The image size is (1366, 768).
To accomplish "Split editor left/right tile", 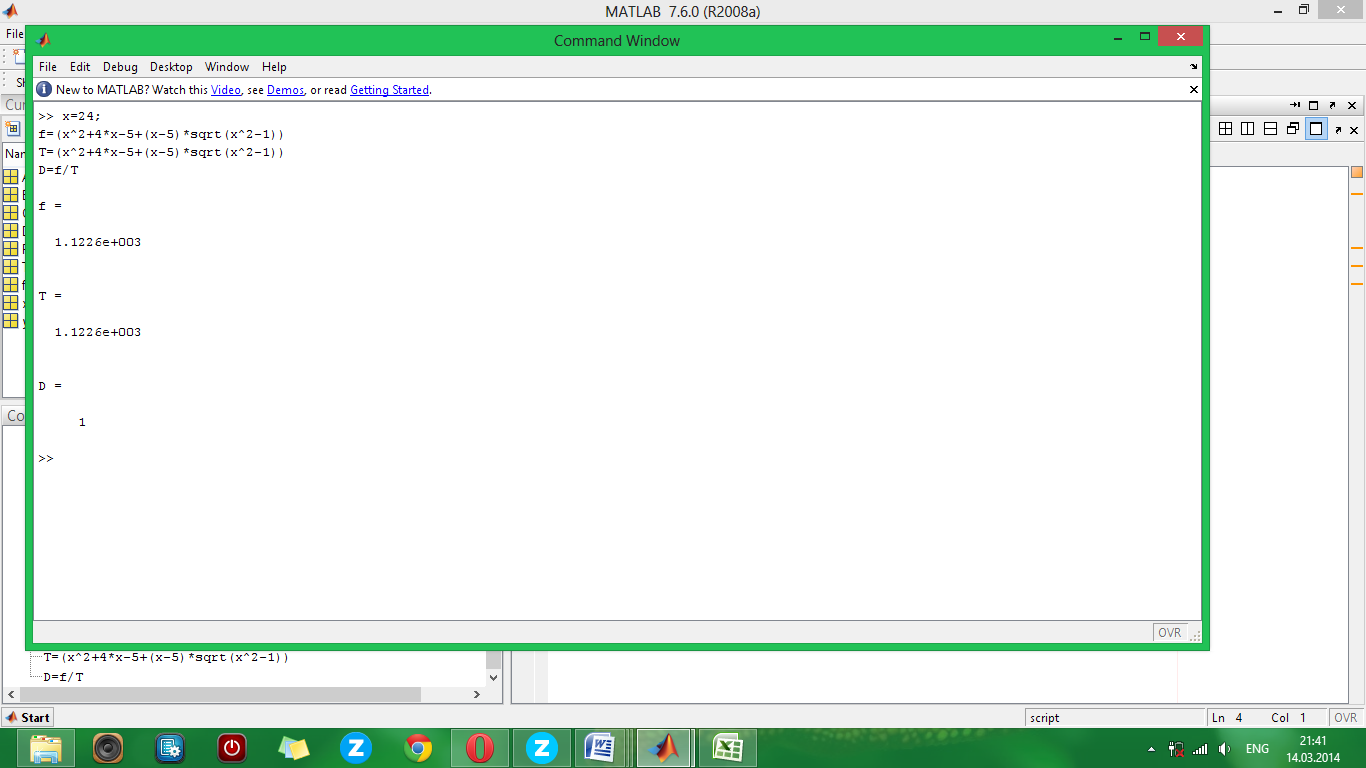I will (1248, 129).
